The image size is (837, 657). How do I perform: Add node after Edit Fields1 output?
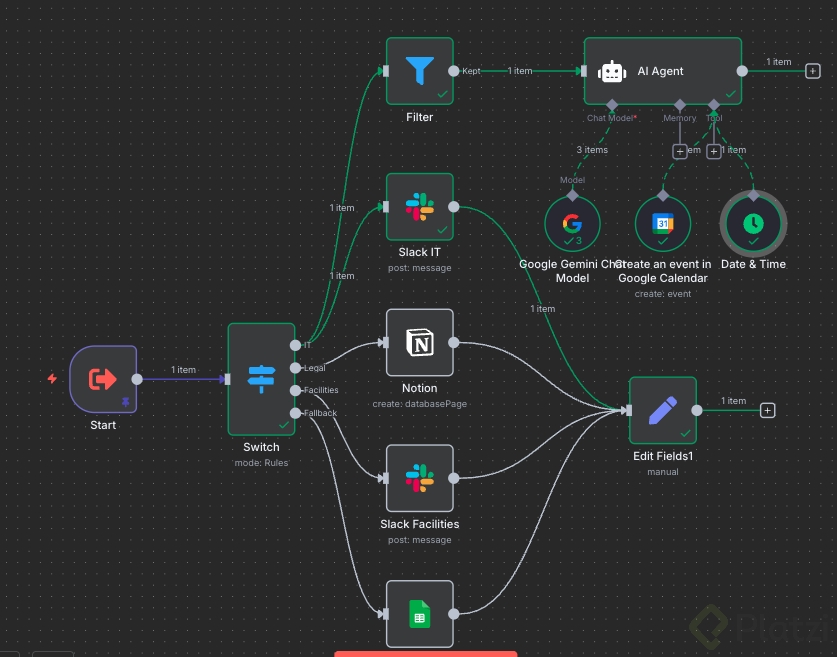pos(767,410)
